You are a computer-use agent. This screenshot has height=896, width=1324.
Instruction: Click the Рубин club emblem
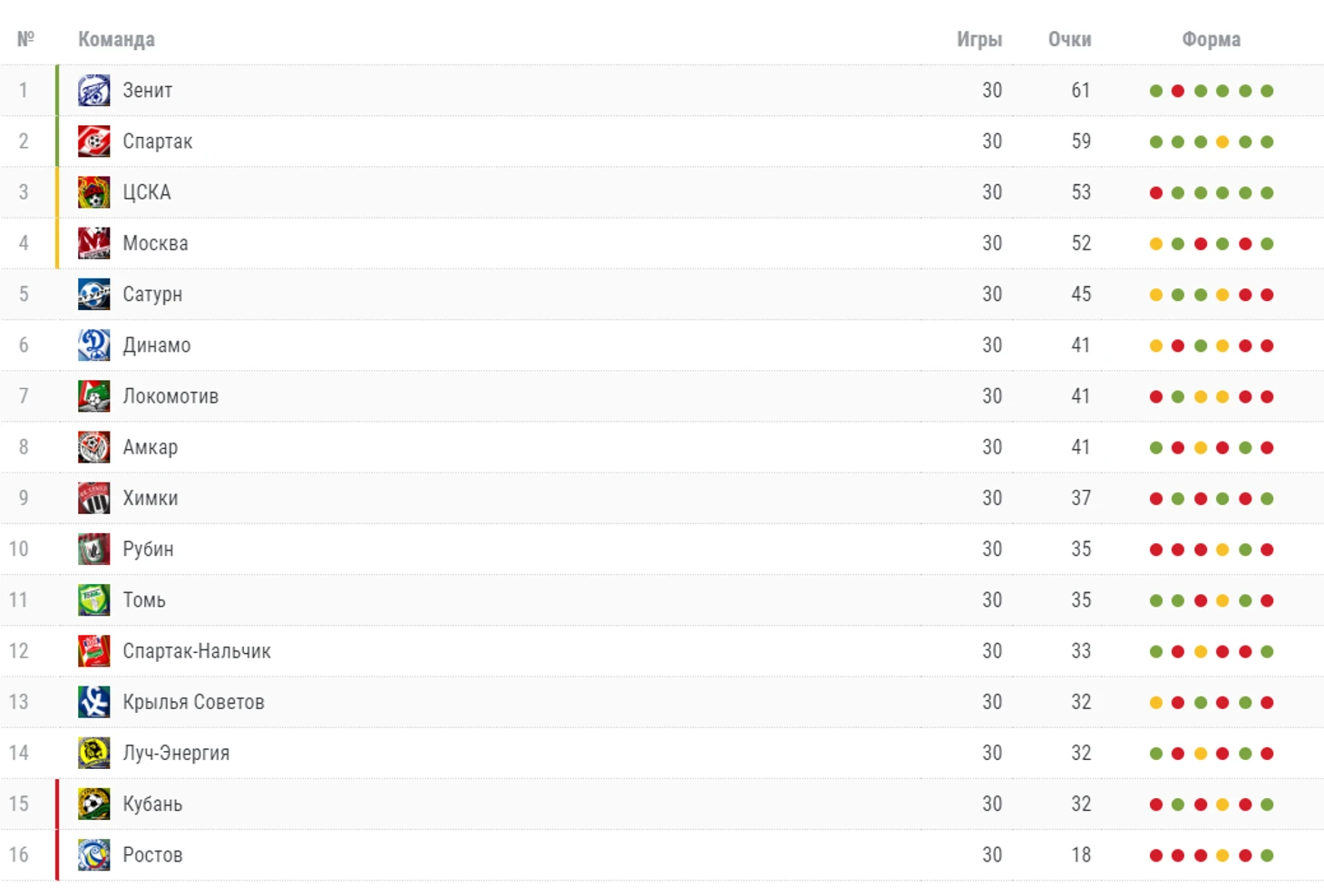93,550
